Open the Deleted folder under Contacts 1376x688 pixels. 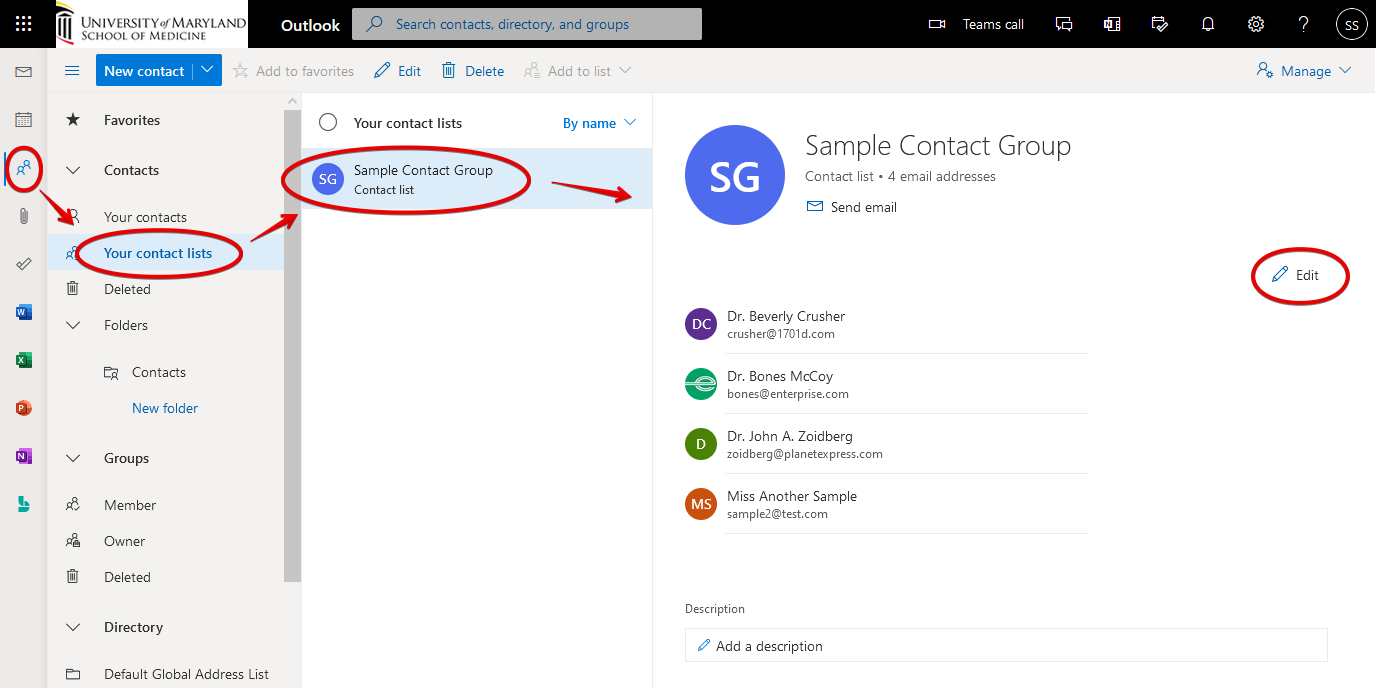point(127,289)
